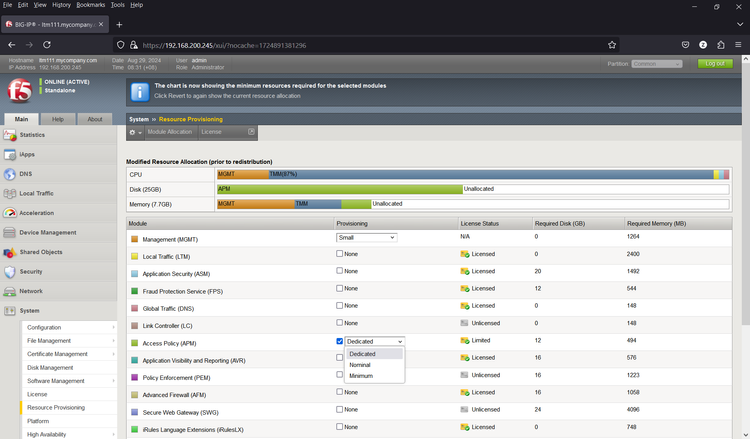
Task: Open Disk Management in the System menu
Action: tap(50, 367)
